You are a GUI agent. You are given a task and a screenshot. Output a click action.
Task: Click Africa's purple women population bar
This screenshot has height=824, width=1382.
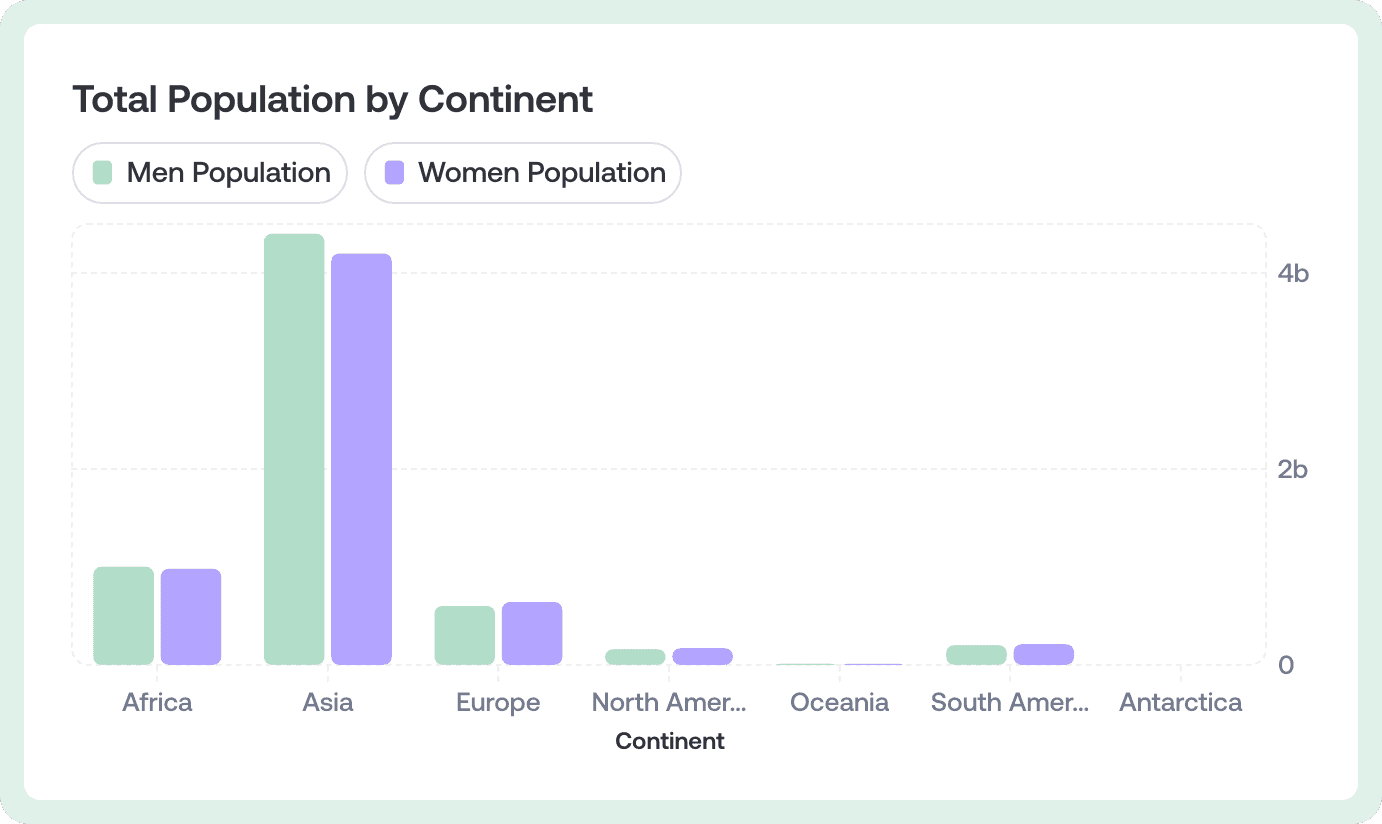(191, 616)
